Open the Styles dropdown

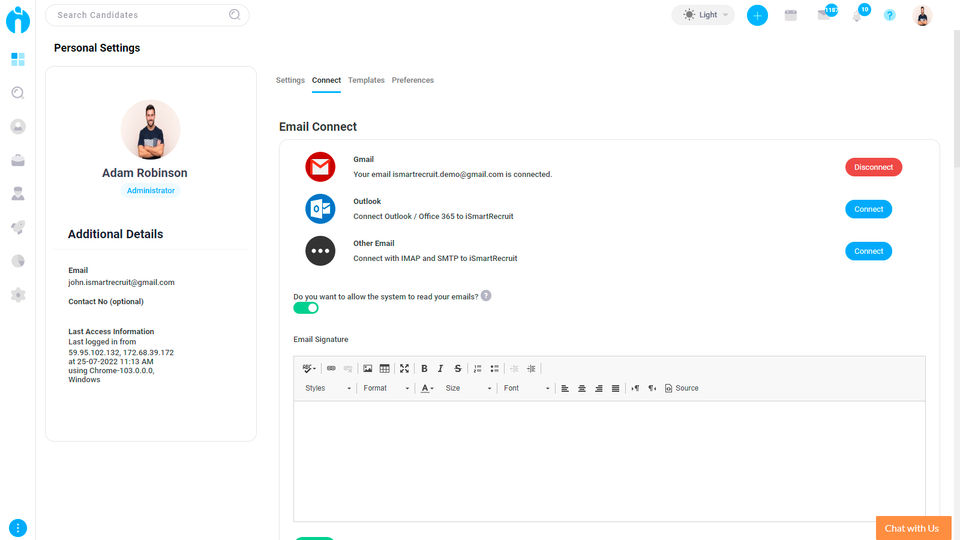[328, 388]
